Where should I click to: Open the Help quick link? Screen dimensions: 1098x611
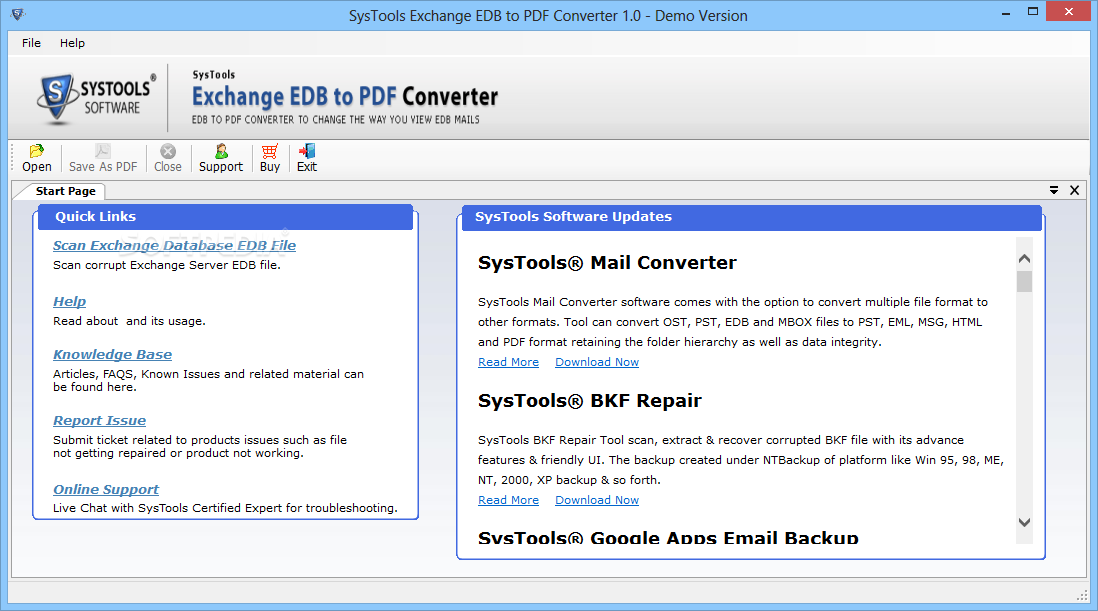(x=69, y=302)
